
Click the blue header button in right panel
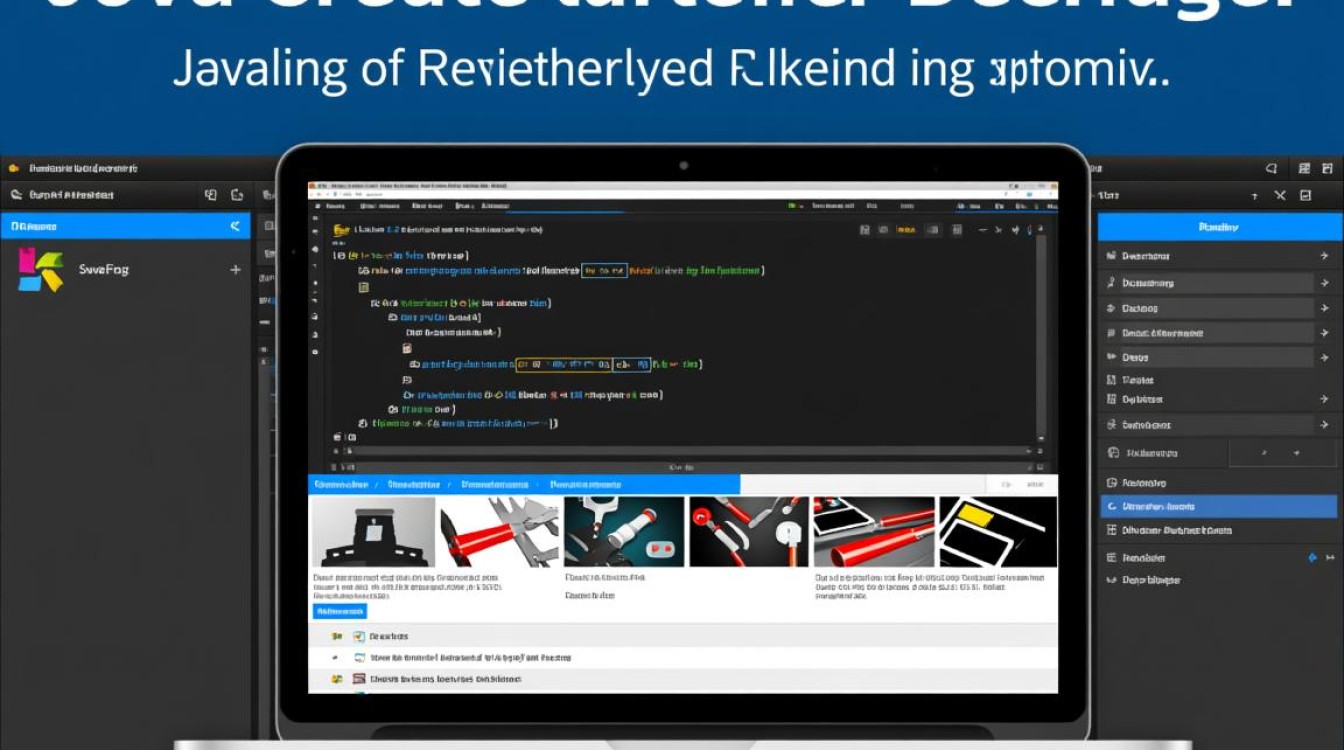(x=1218, y=227)
